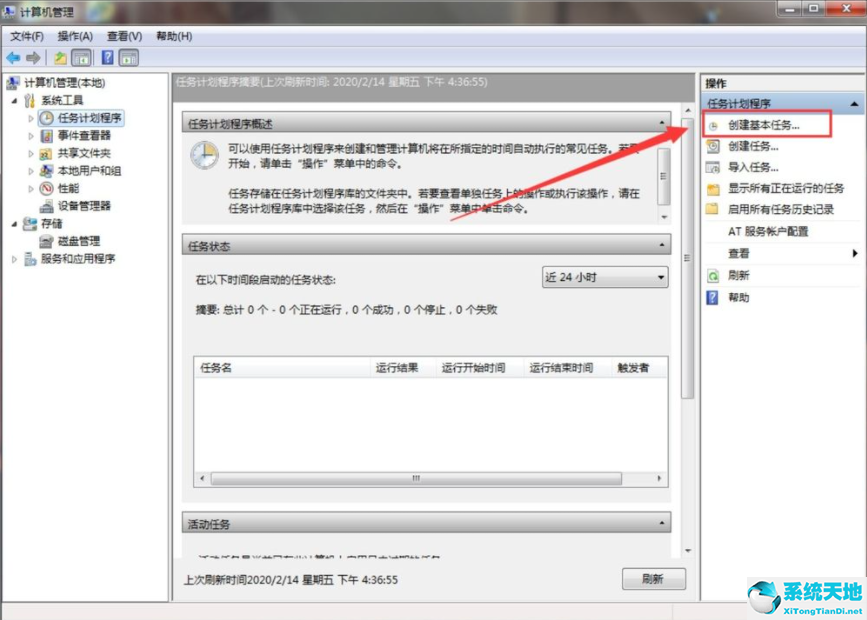Screen dimensions: 867x620
Task: Open the Help toolbar icon
Action: tap(106, 57)
